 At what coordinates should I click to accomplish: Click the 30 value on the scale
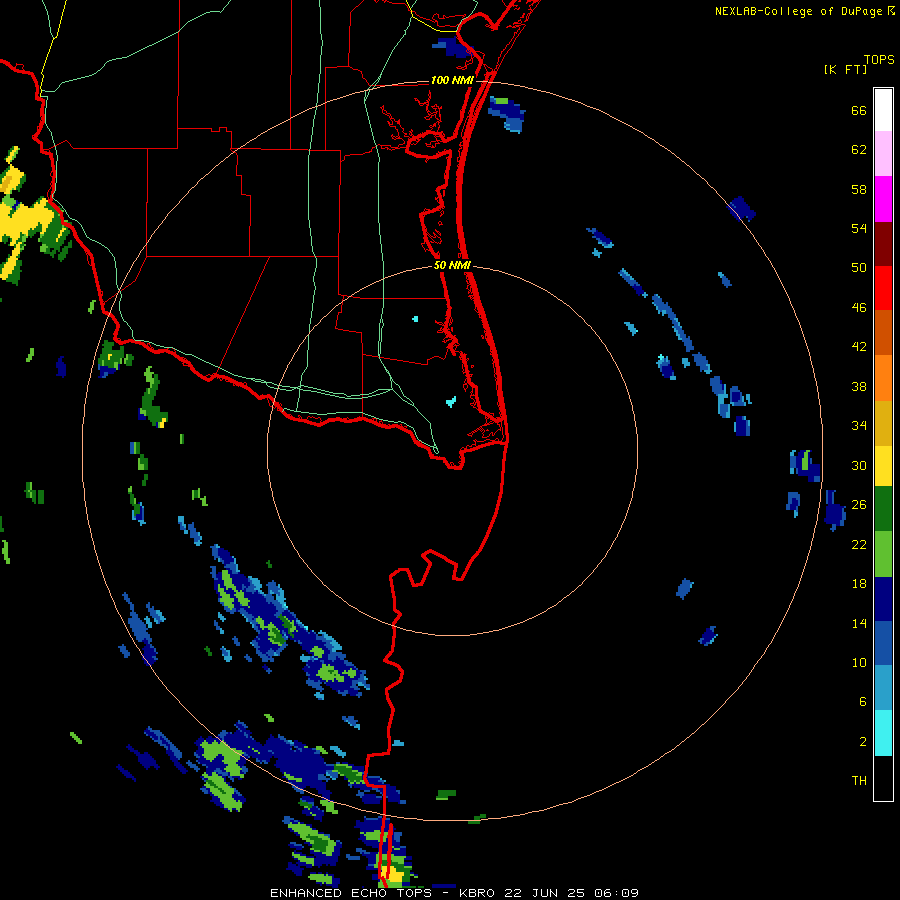point(859,465)
